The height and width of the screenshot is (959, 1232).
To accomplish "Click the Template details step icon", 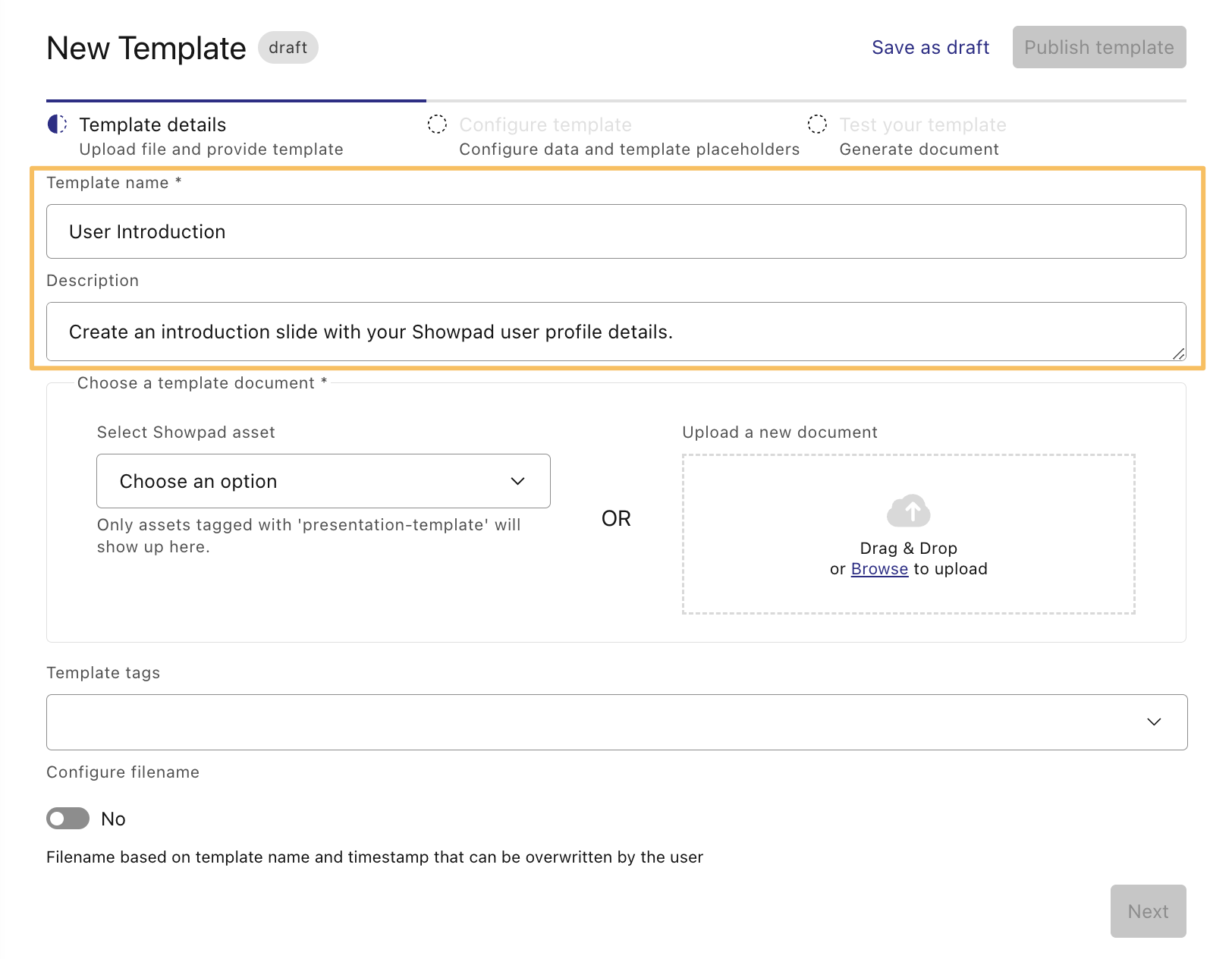I will (58, 124).
